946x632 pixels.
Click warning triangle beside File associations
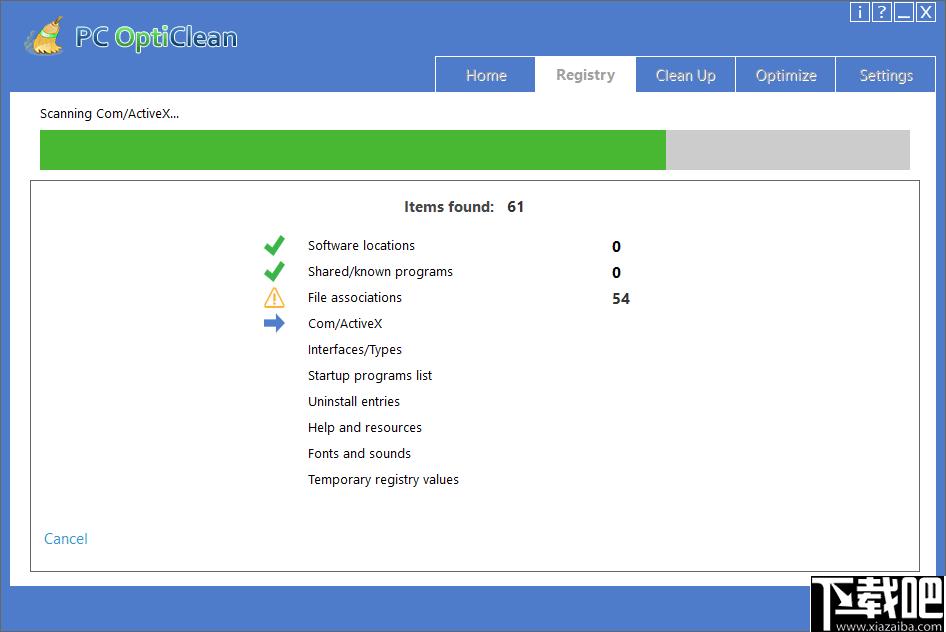pos(274,297)
